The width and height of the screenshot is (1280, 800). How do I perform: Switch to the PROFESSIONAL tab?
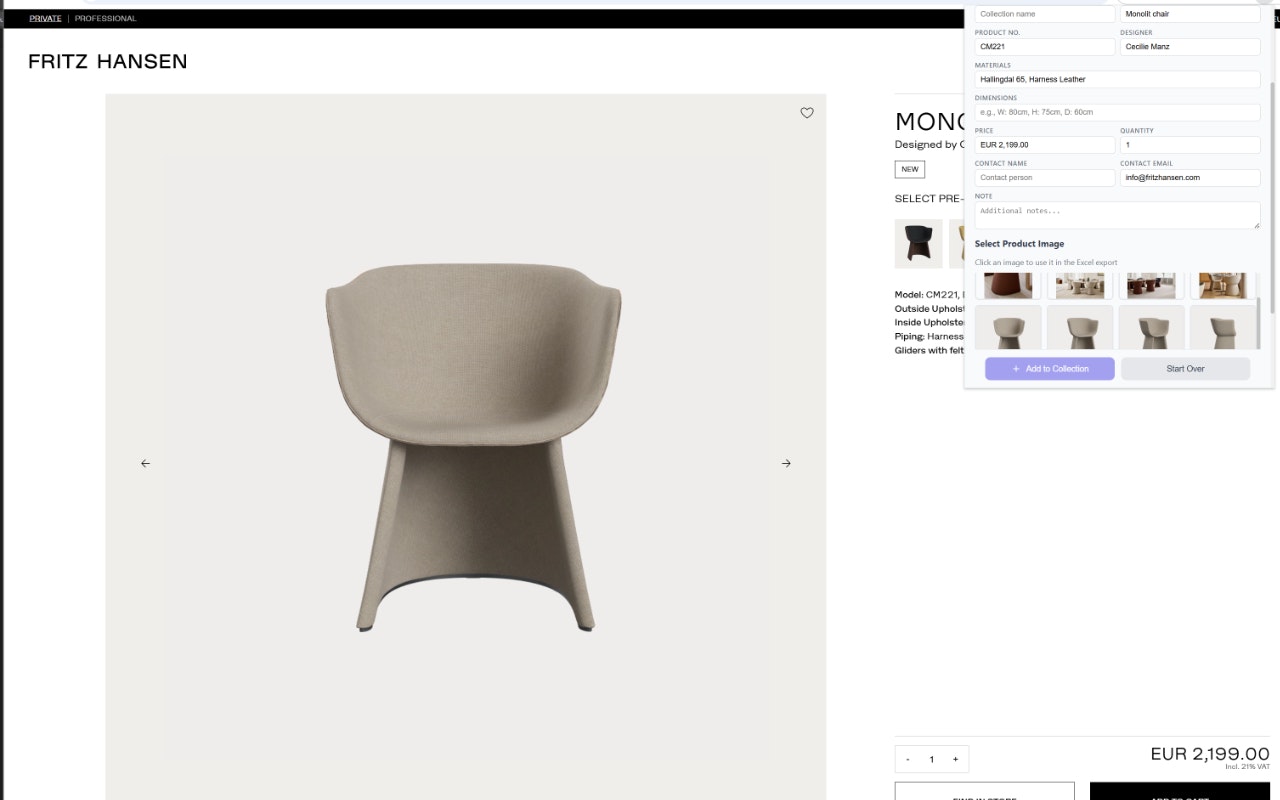(x=106, y=18)
